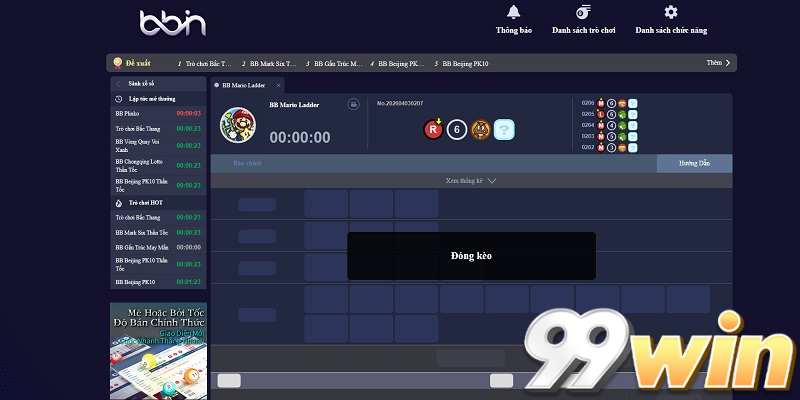The height and width of the screenshot is (400, 800).
Task: Collapse the Lập tức mở thưởng section
Action: point(158,99)
